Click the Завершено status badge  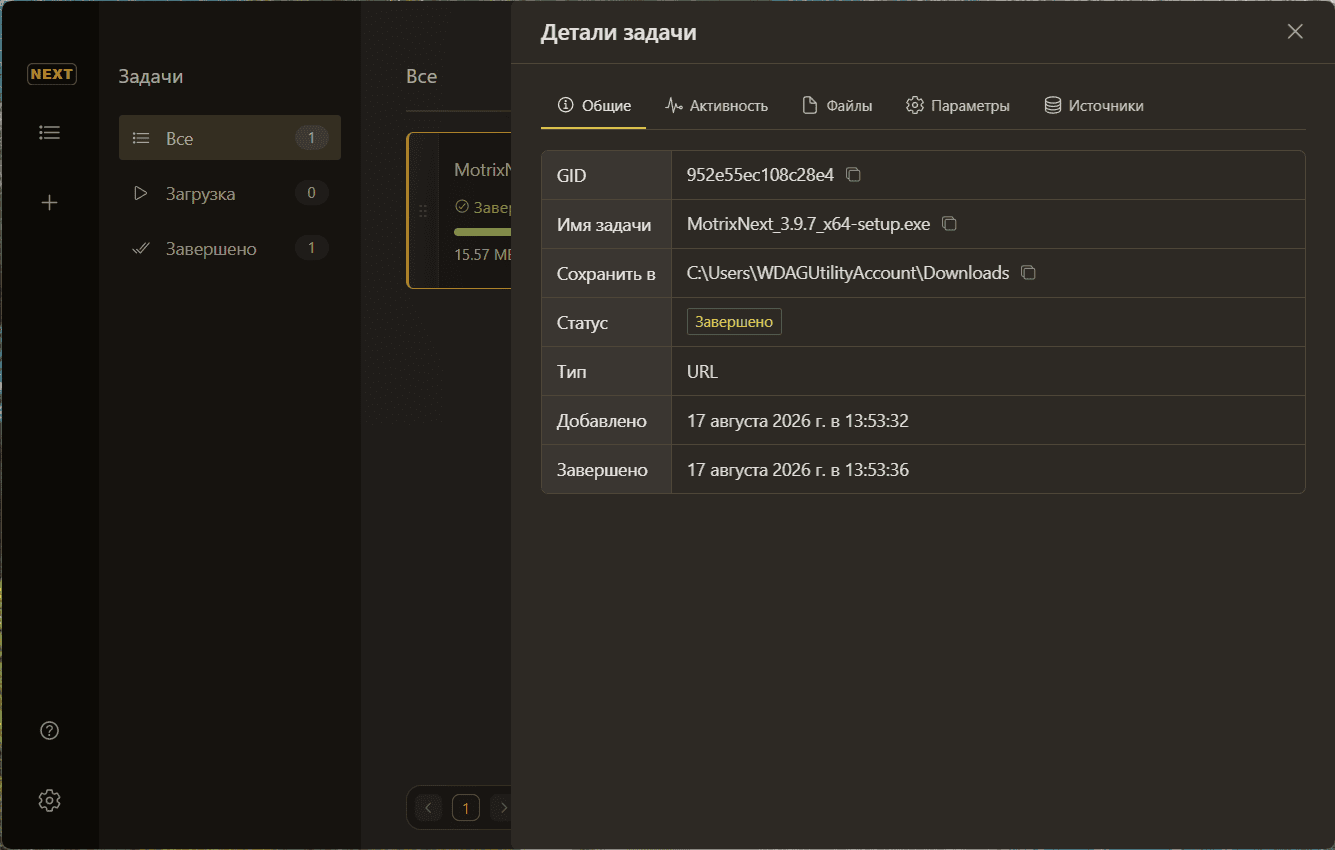click(734, 322)
